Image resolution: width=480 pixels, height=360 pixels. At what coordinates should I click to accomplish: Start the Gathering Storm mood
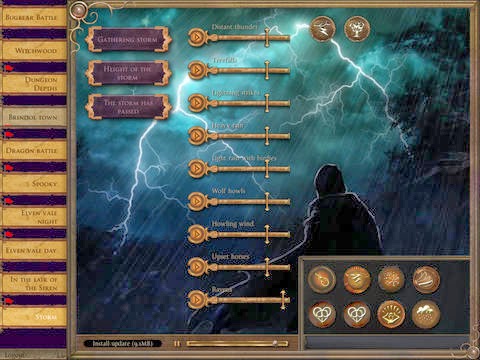pyautogui.click(x=128, y=40)
